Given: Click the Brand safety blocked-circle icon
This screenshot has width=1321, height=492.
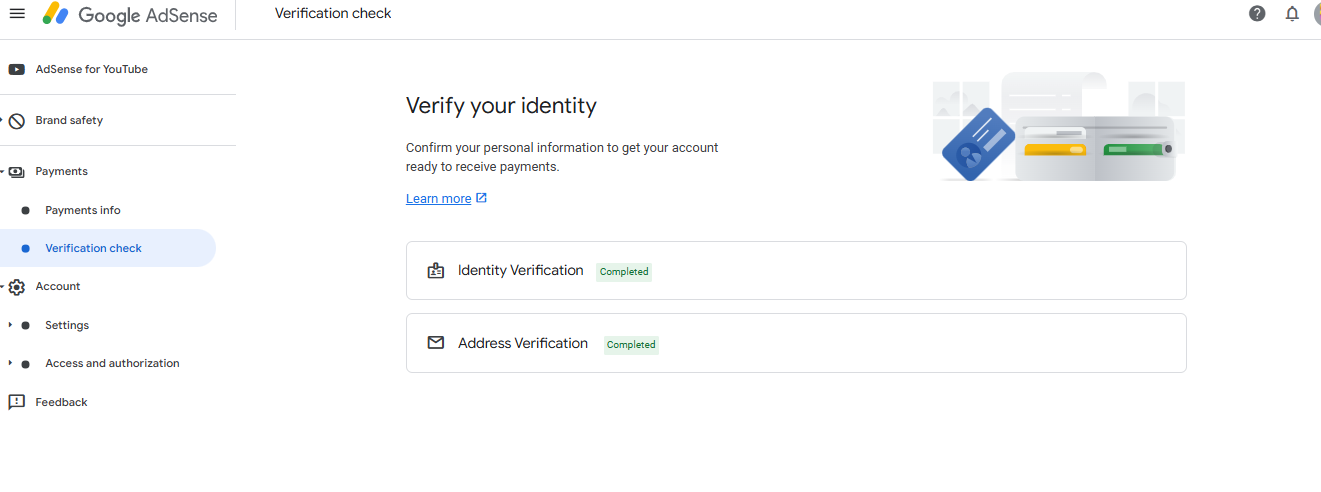Looking at the screenshot, I should coord(16,121).
